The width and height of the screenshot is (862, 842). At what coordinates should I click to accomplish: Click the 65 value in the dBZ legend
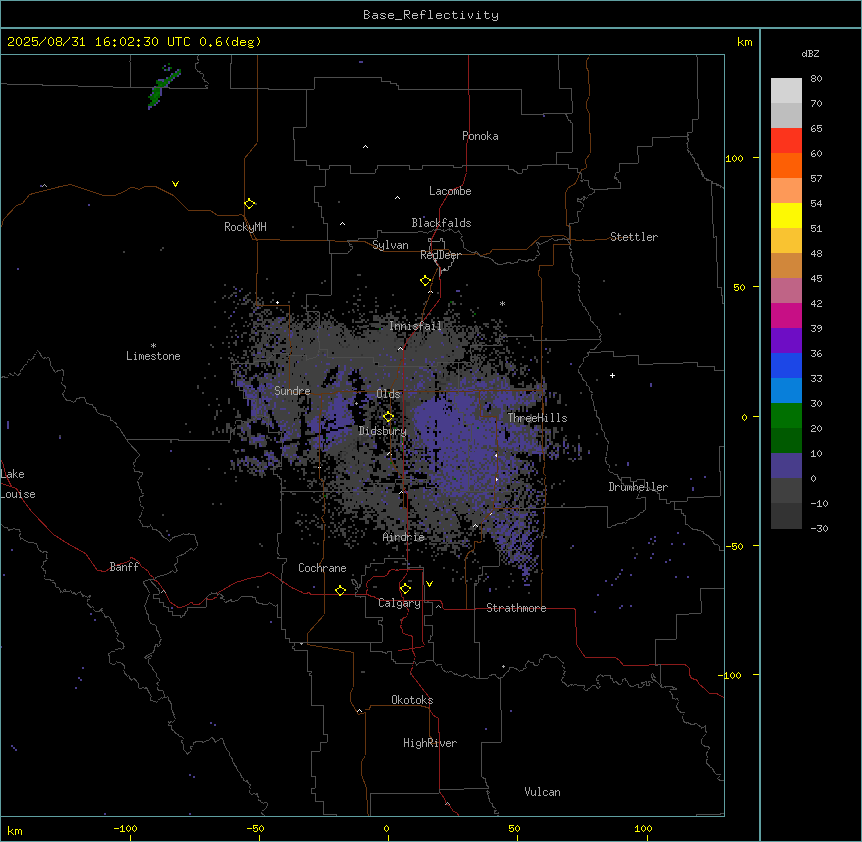[x=816, y=128]
